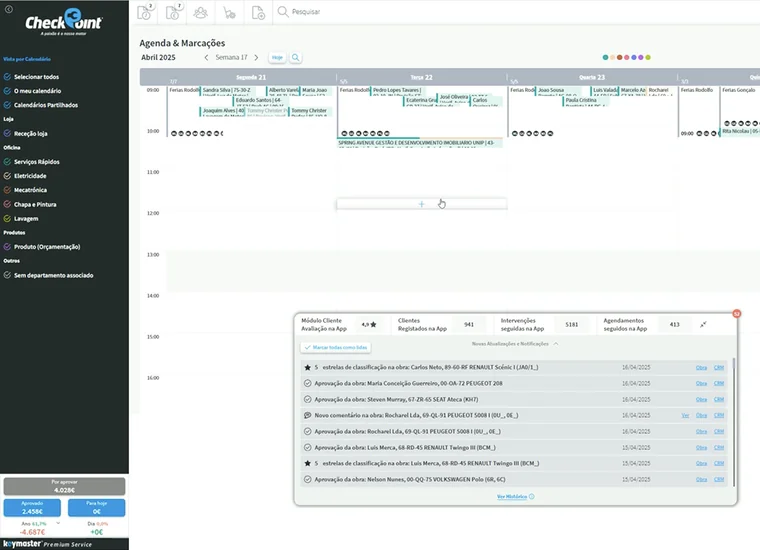This screenshot has width=760, height=550.
Task: Collapse sidebar with the back arrow icon
Action: [9, 9]
